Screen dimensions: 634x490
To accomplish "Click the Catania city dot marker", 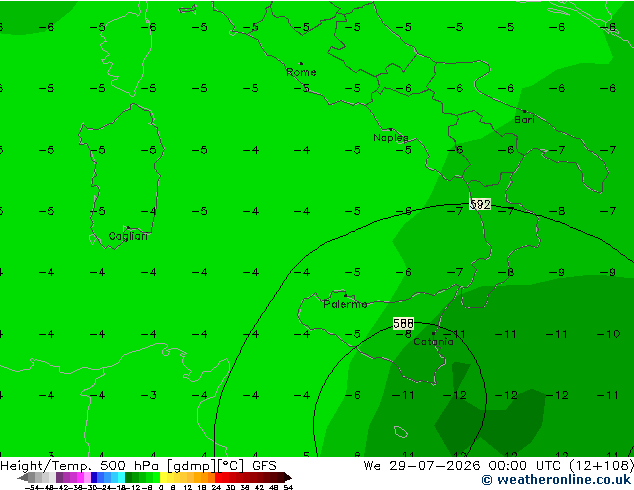I will (433, 334).
